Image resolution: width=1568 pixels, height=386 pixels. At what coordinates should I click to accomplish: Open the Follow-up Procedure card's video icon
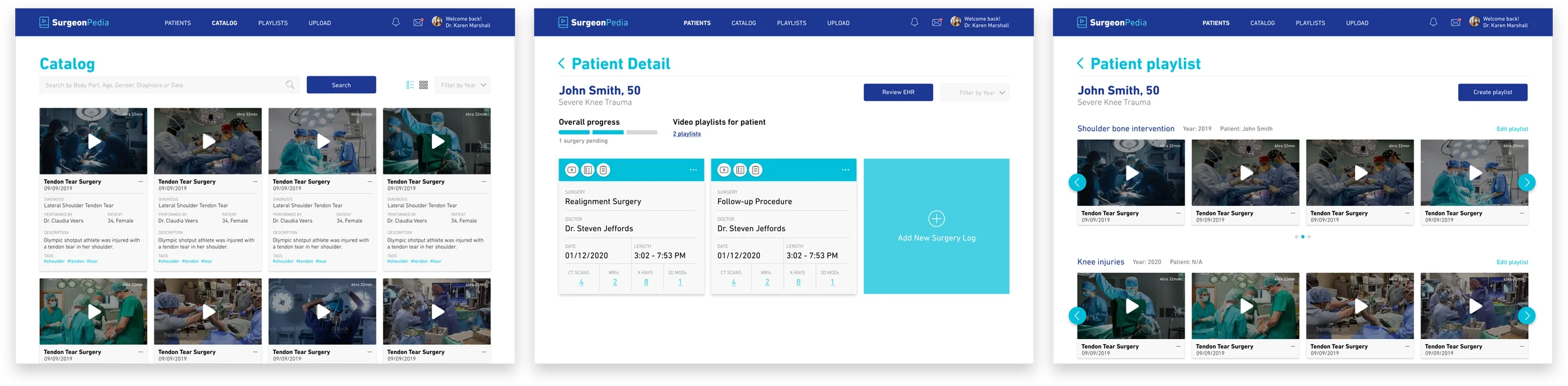pyautogui.click(x=724, y=170)
